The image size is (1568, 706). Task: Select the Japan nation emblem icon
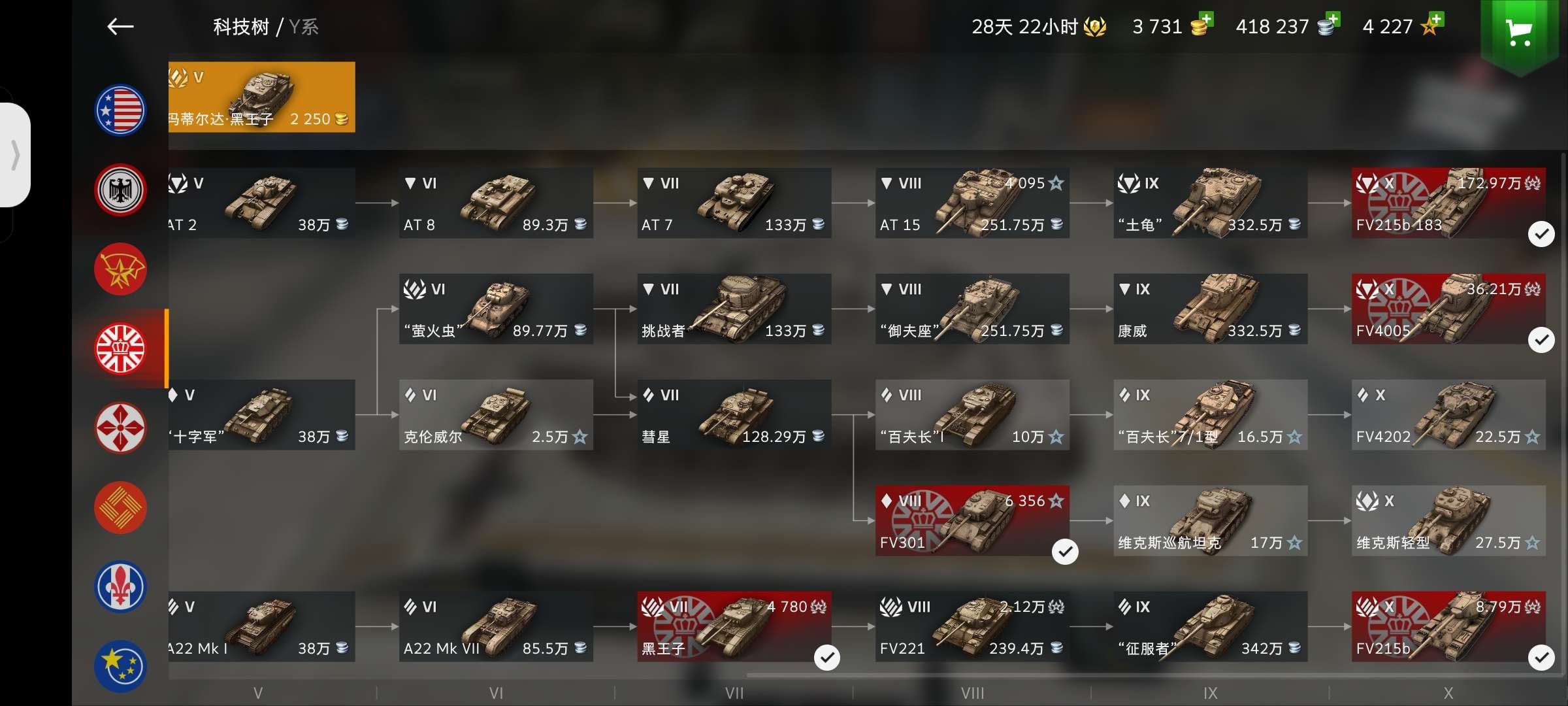tap(120, 428)
